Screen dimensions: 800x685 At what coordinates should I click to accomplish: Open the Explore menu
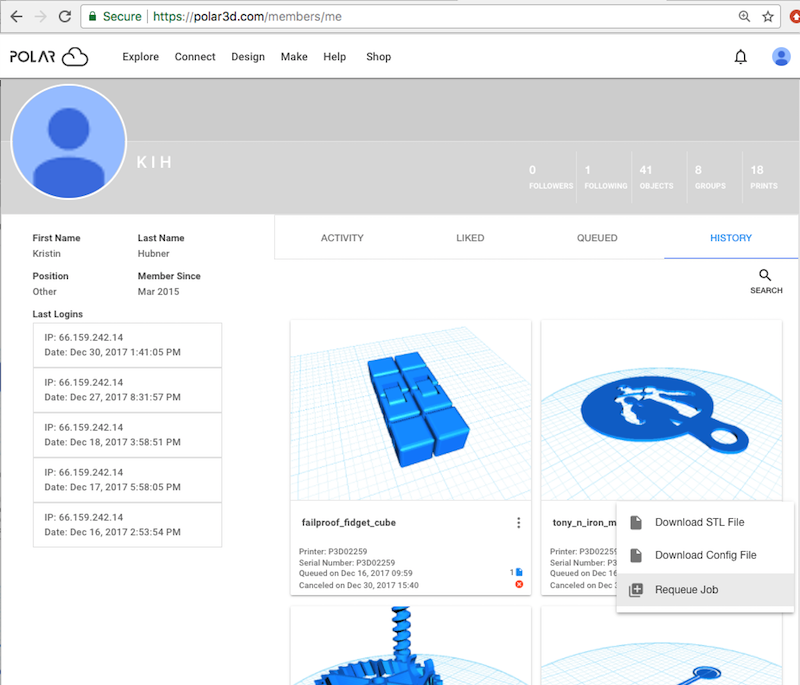pyautogui.click(x=140, y=57)
